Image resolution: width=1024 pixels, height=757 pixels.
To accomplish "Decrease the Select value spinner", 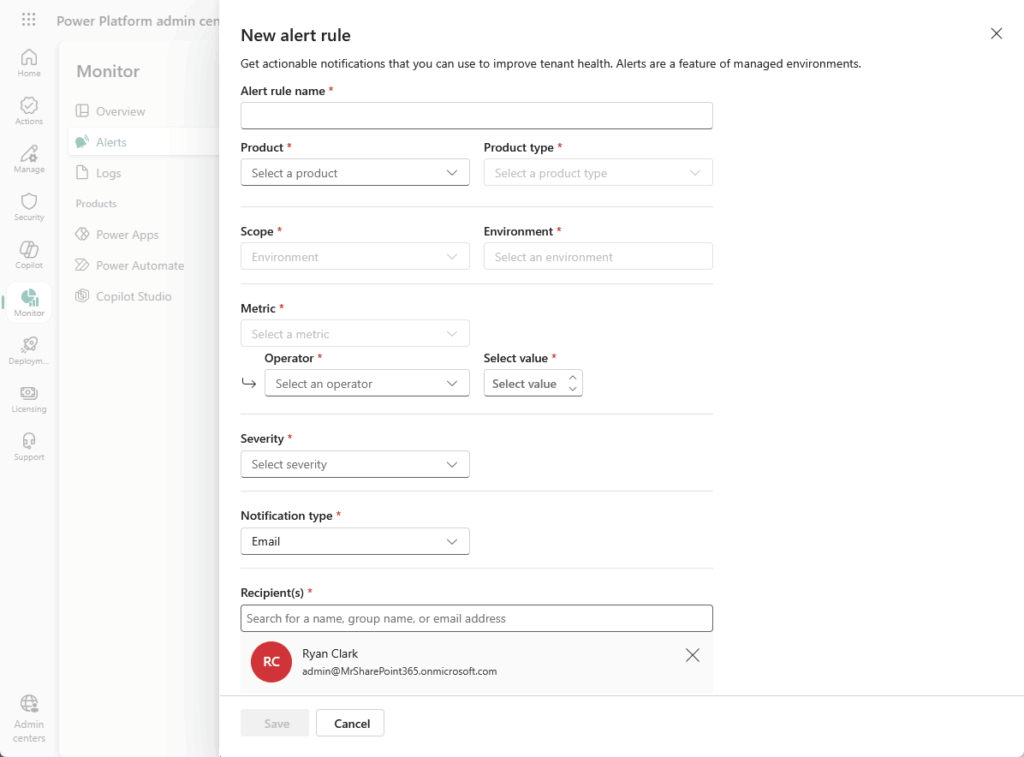I will [x=573, y=389].
